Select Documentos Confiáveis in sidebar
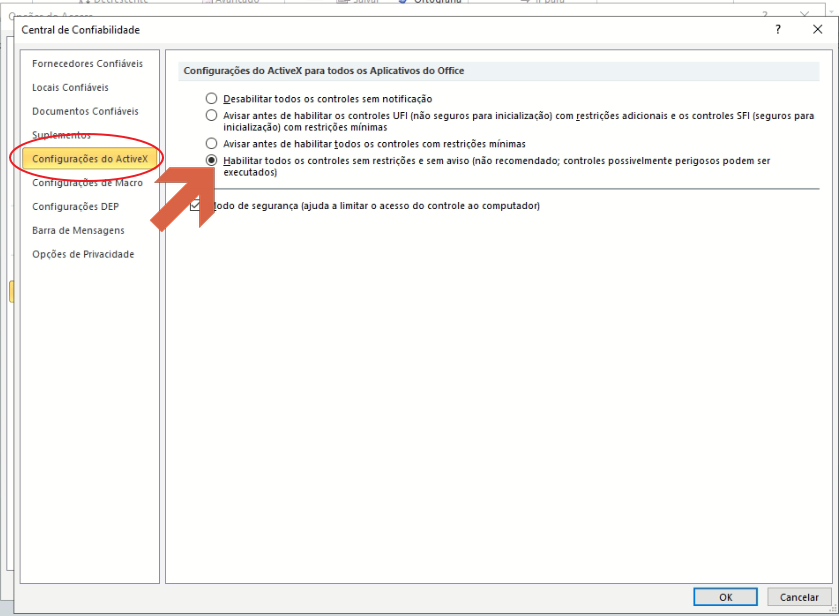This screenshot has height=616, width=839. pos(85,112)
